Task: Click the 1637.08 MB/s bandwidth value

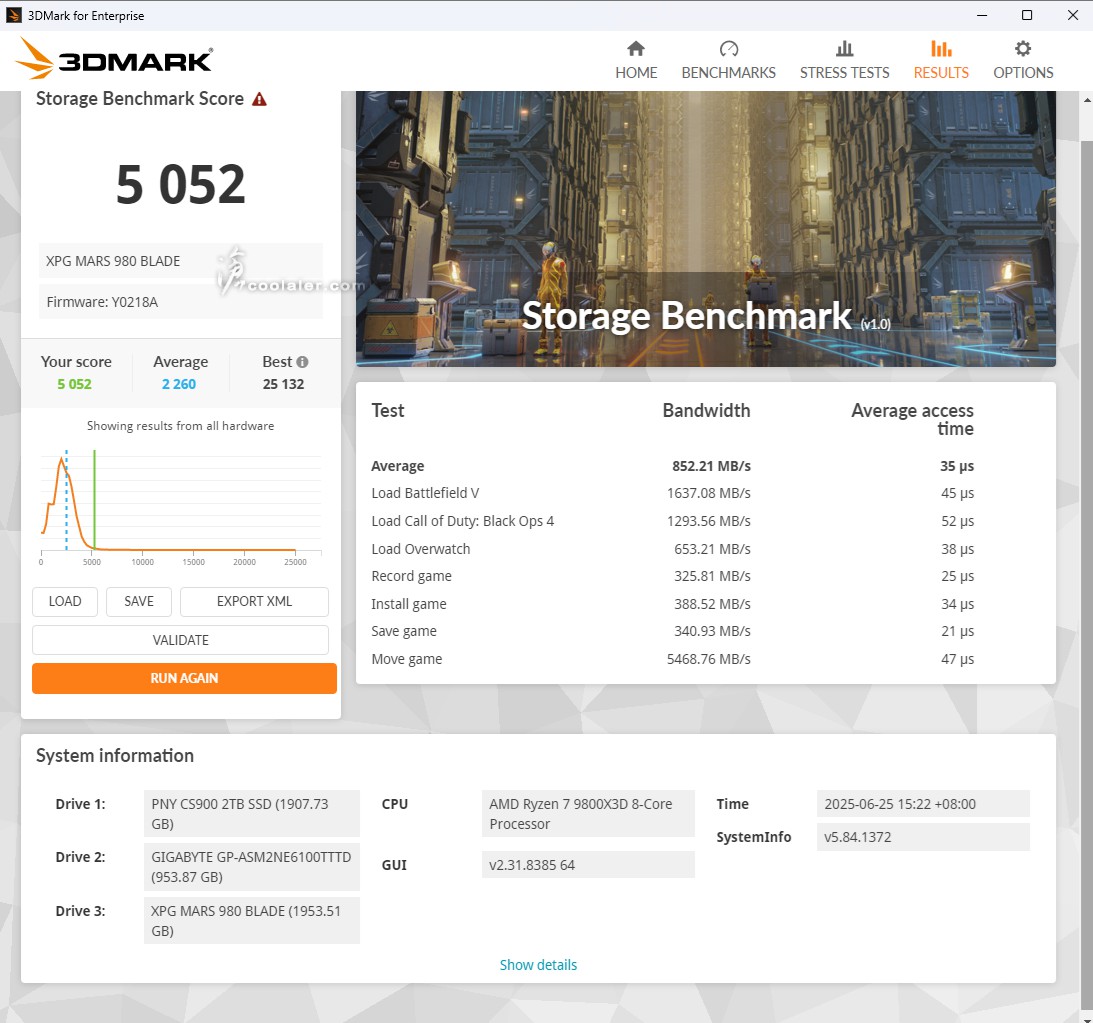Action: pos(708,493)
